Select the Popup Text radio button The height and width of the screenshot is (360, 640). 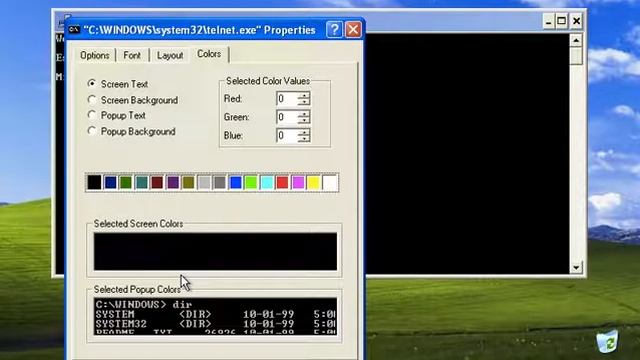92,115
